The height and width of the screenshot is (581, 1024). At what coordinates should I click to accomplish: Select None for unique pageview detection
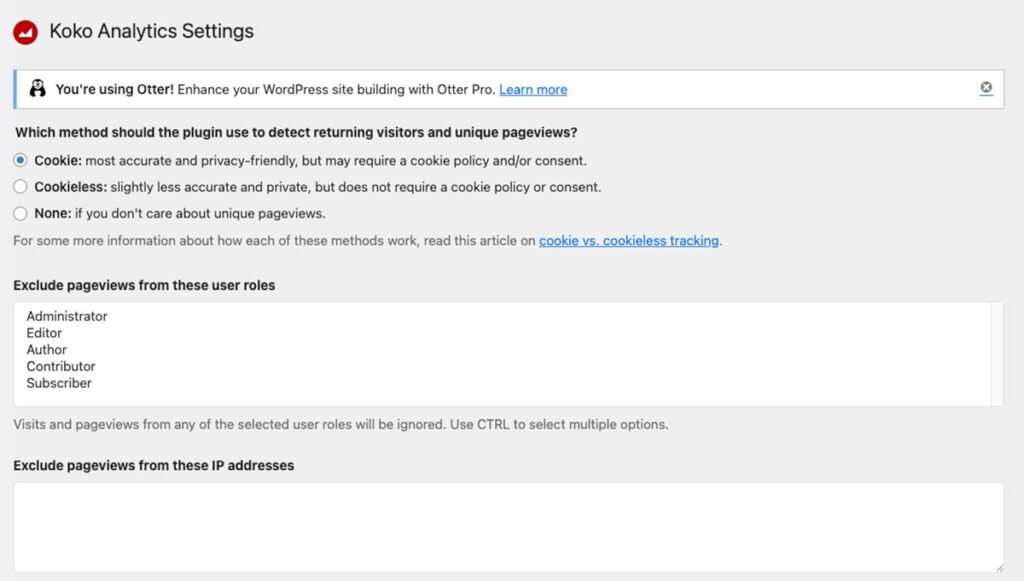[20, 213]
